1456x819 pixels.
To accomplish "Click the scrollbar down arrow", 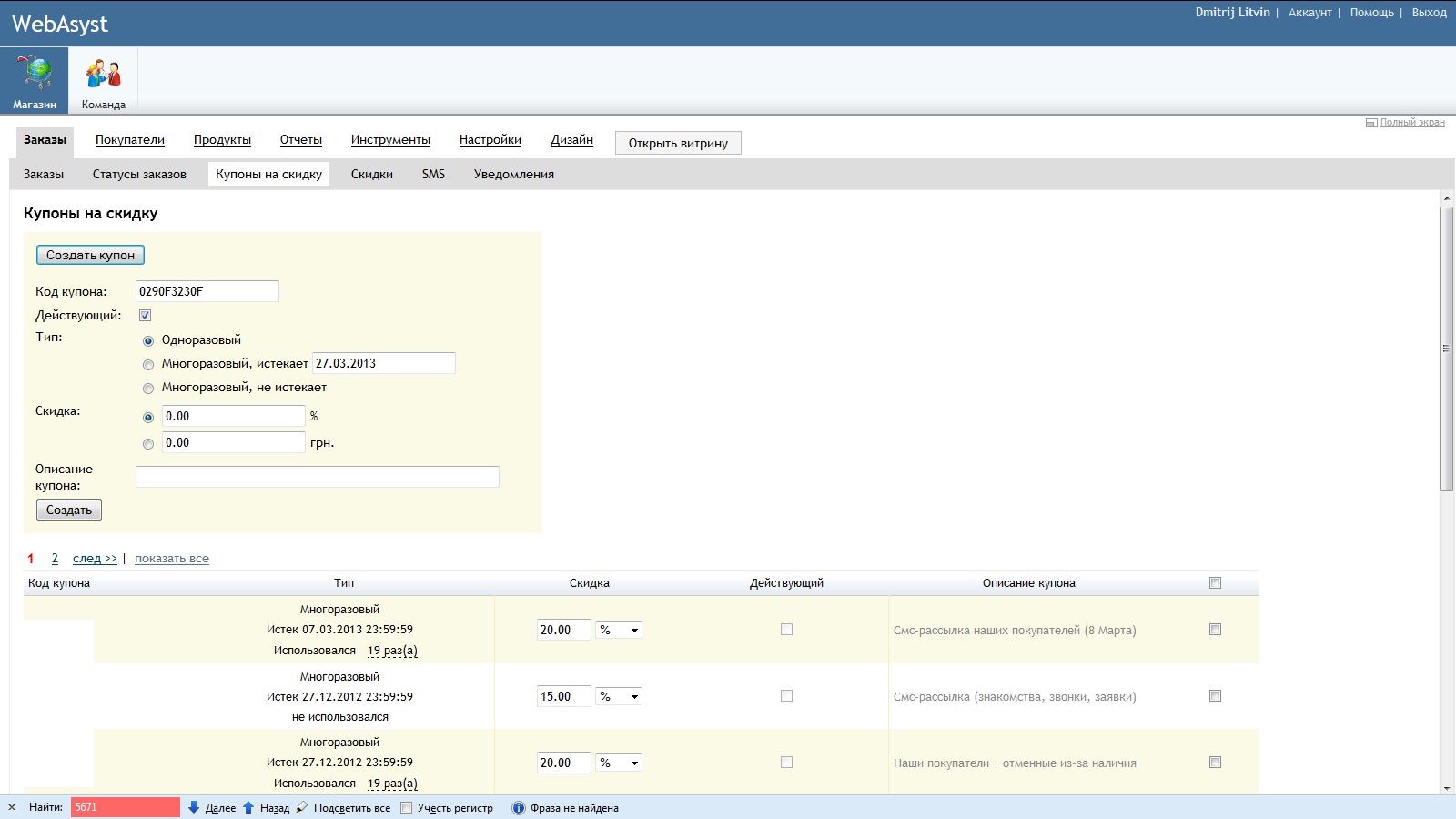I will (x=1446, y=788).
